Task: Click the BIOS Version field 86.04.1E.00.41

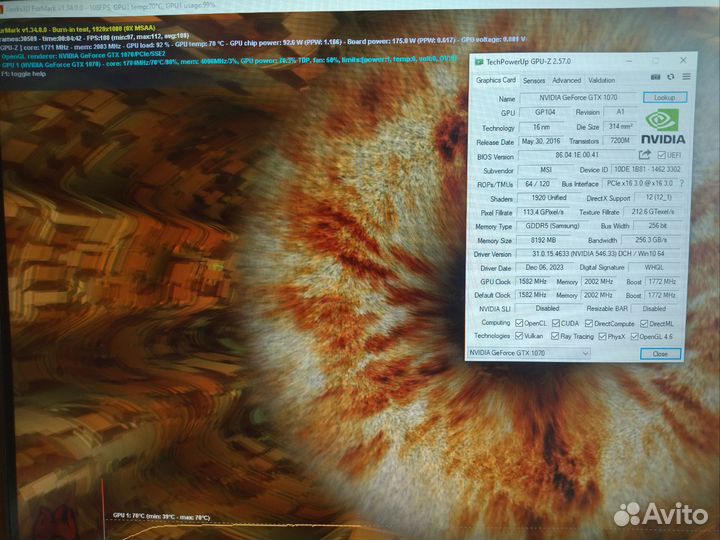Action: click(x=577, y=155)
